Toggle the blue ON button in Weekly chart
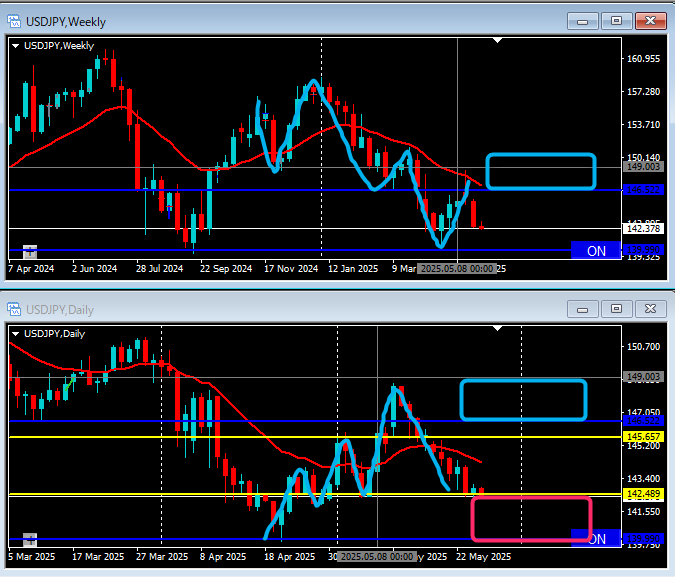 pos(596,251)
